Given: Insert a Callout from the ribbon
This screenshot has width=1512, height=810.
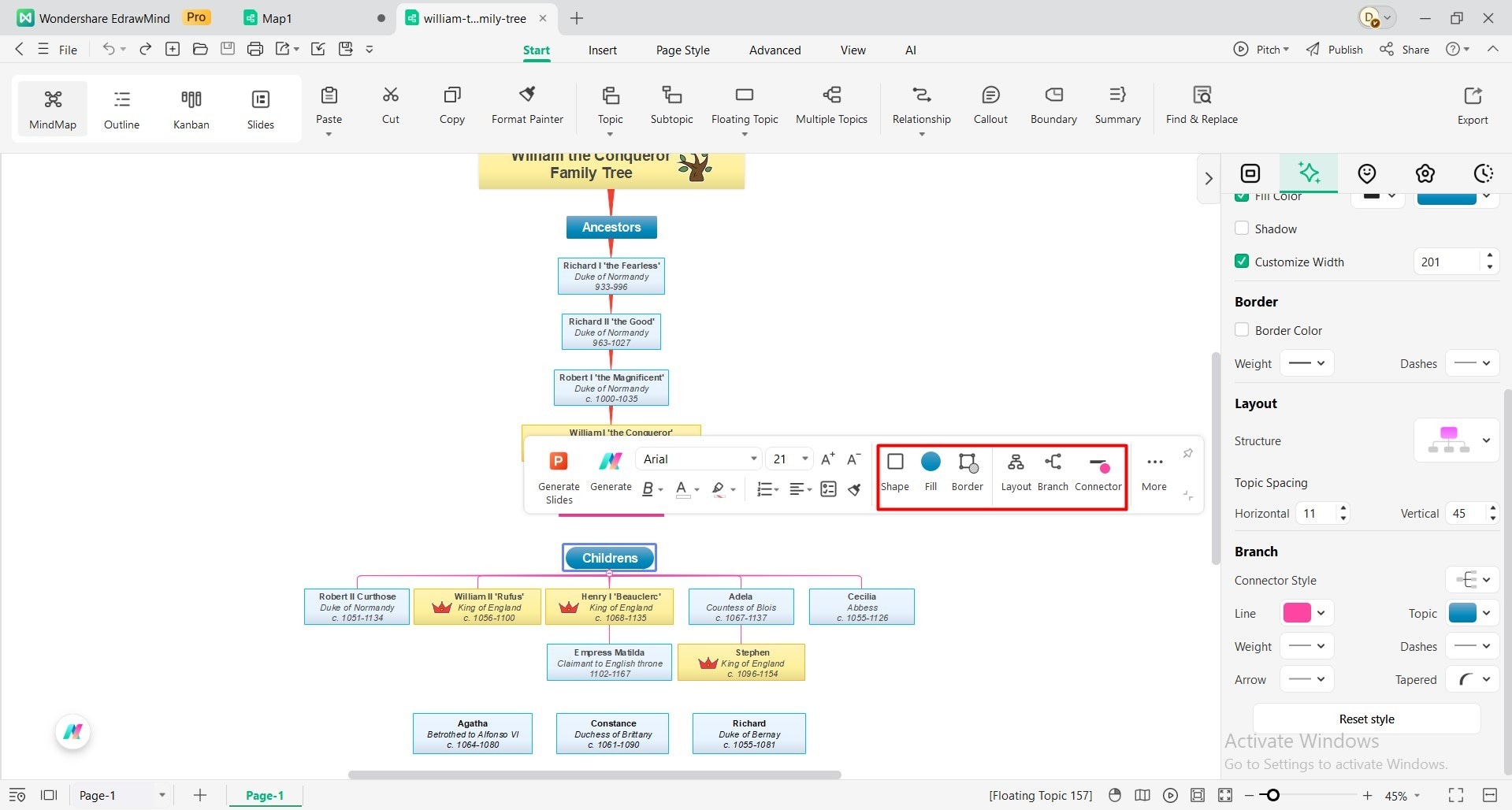Looking at the screenshot, I should (990, 106).
